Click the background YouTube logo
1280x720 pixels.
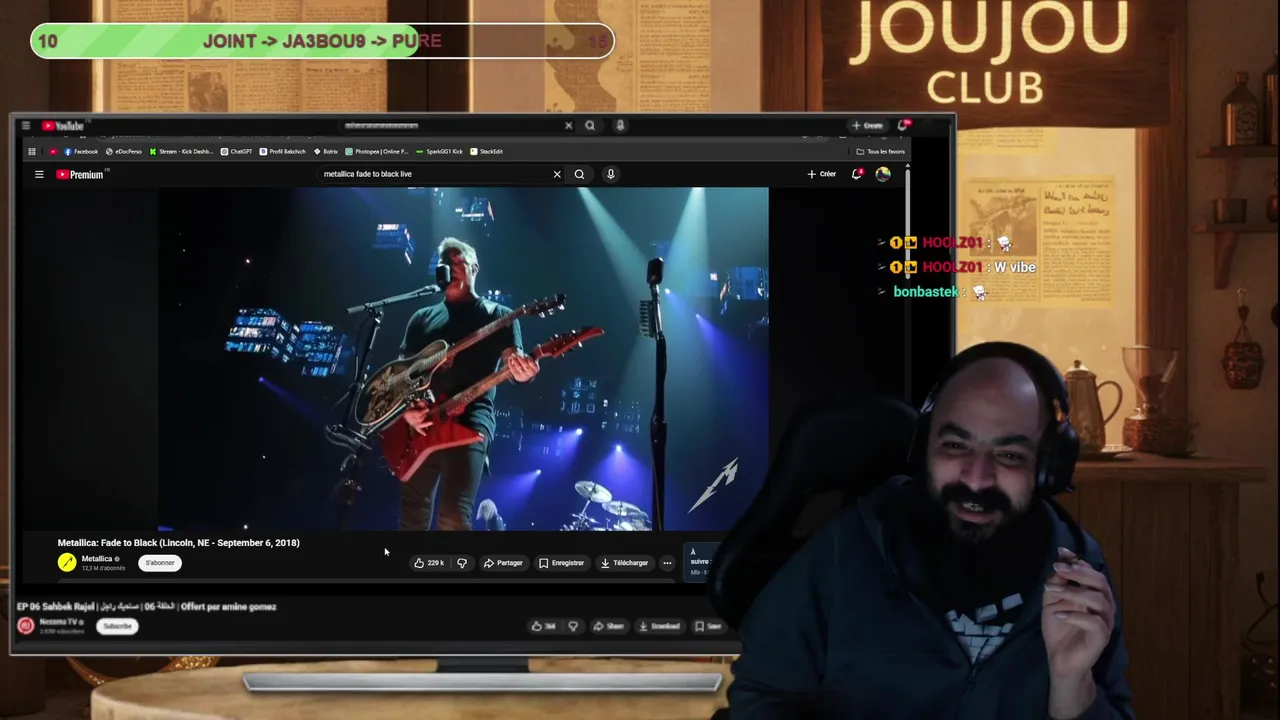tap(63, 126)
